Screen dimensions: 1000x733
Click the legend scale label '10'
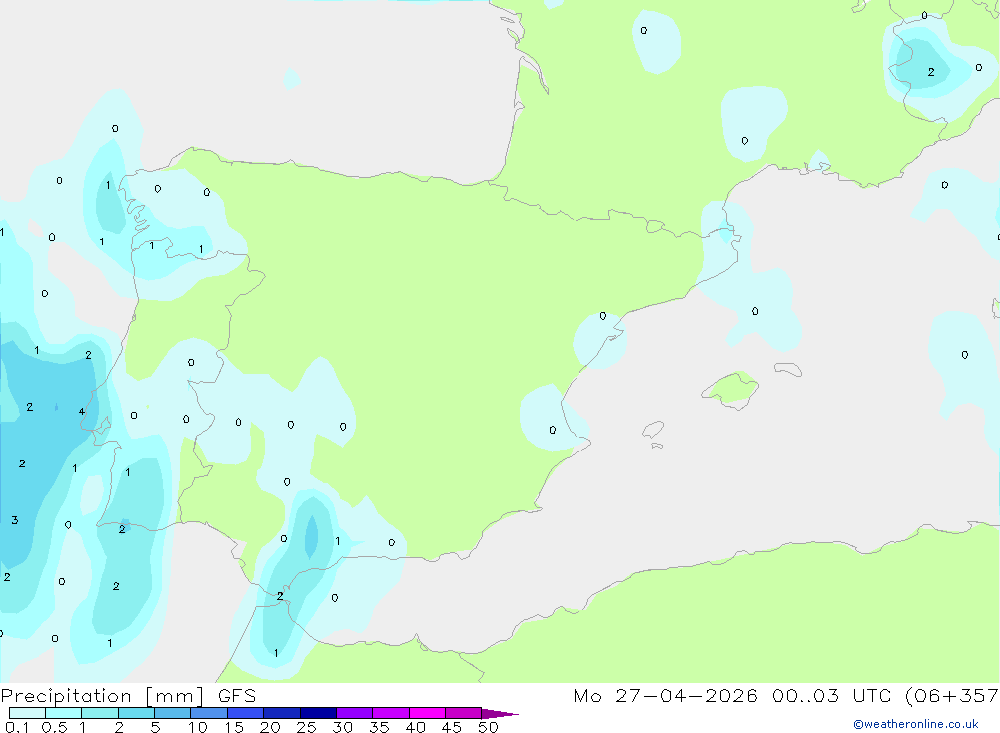click(x=198, y=727)
